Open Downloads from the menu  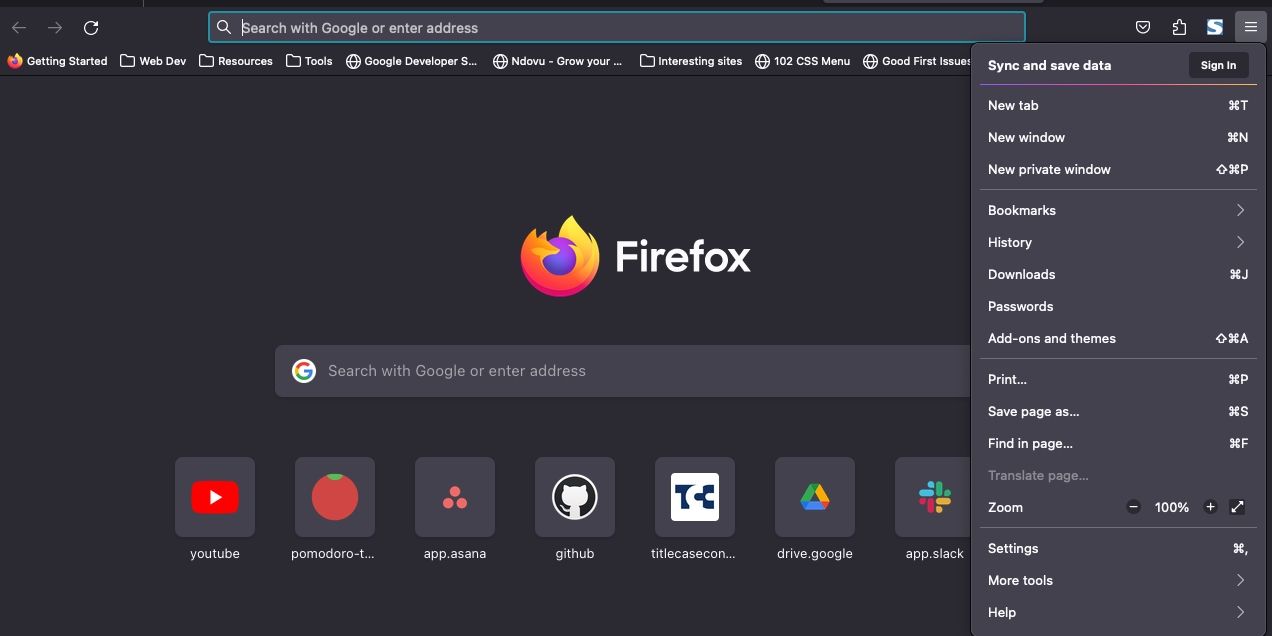coord(1021,274)
